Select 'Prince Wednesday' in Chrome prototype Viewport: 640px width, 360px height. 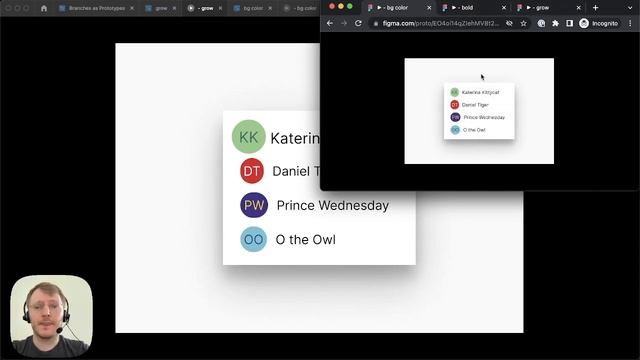tap(484, 117)
